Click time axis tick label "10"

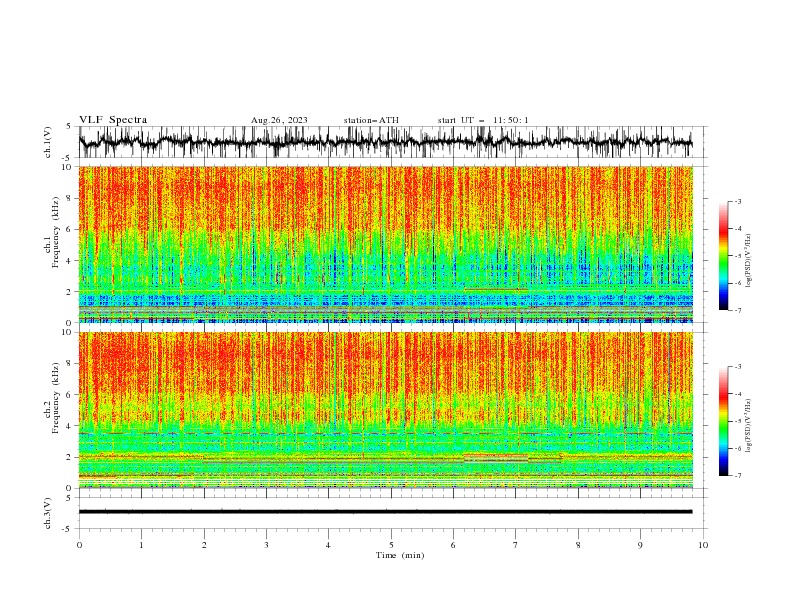point(703,545)
